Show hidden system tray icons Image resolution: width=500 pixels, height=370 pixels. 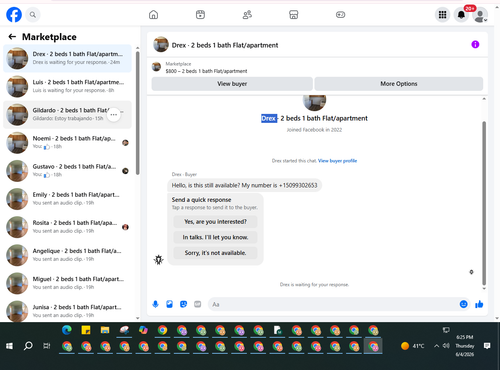pos(436,346)
